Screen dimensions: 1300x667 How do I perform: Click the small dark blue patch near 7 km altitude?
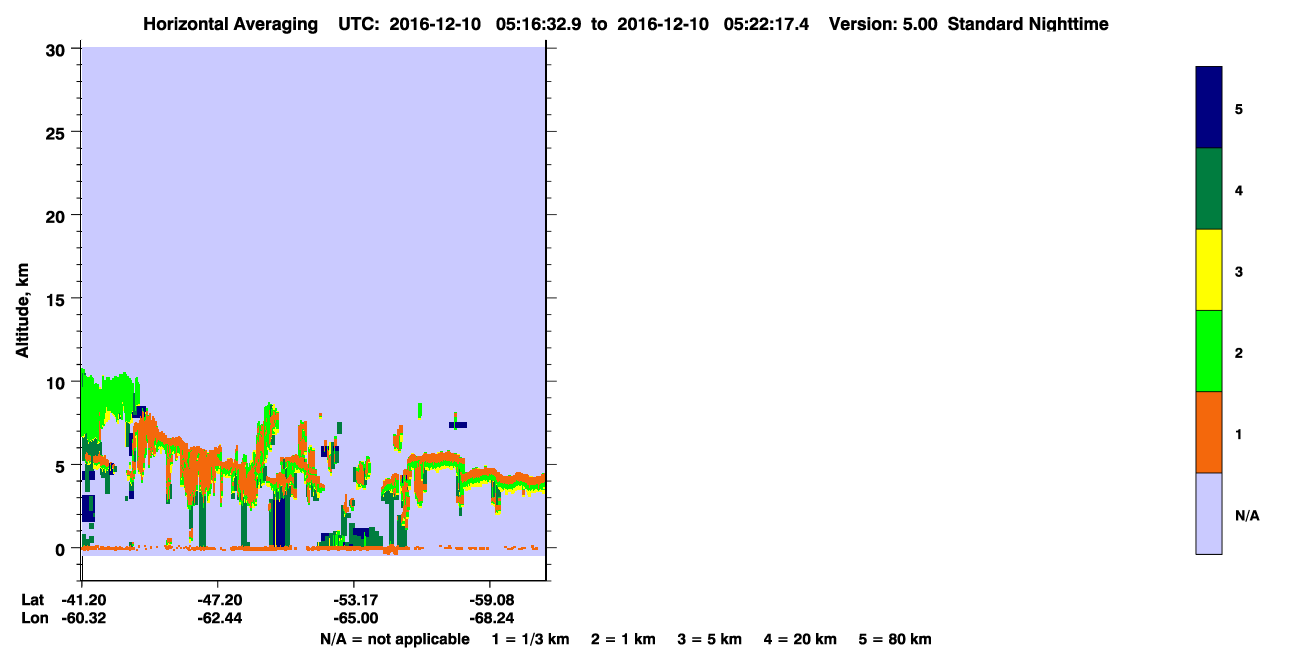pos(458,425)
